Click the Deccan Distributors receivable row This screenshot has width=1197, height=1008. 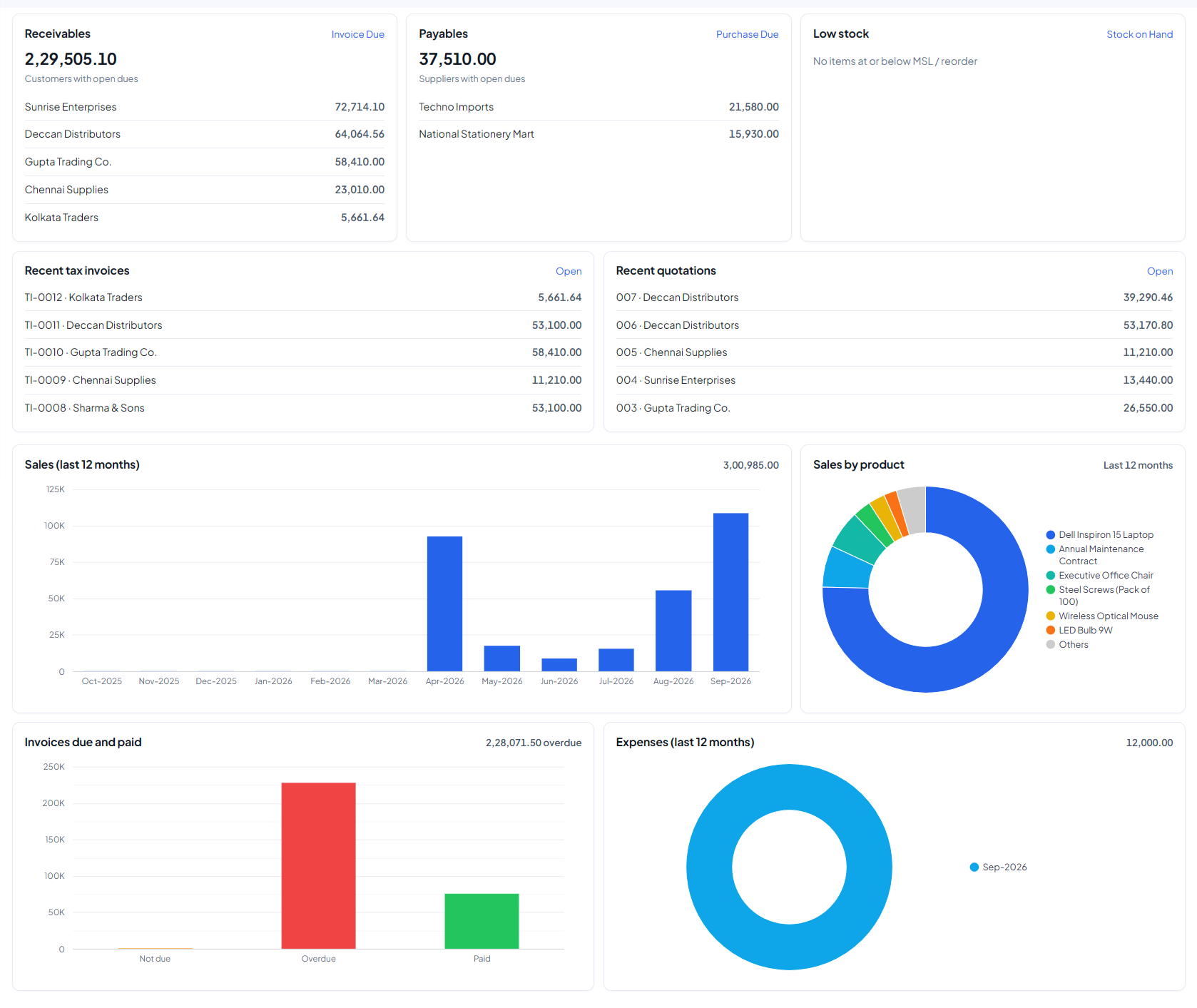204,134
